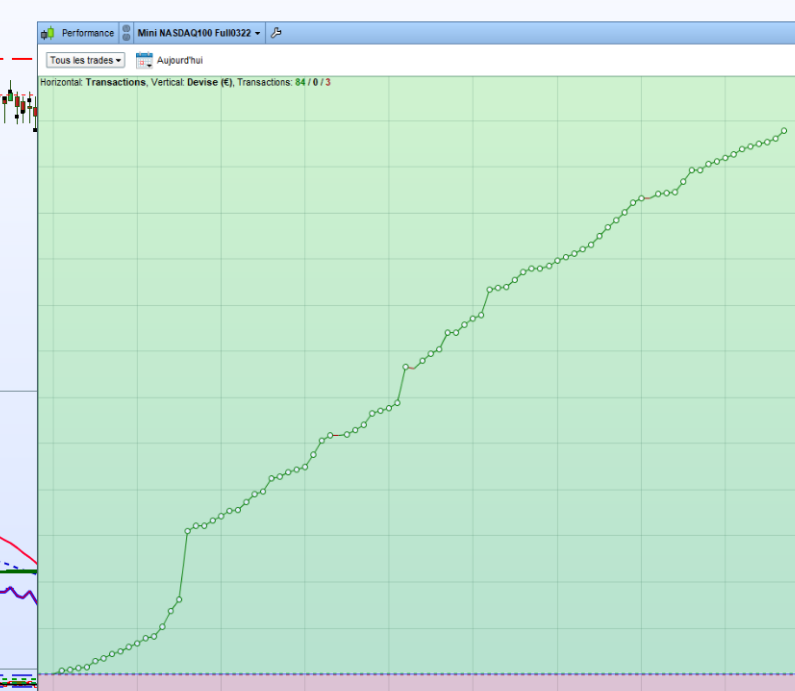Click the two-dot window link icon
This screenshot has height=691, width=795.
pyautogui.click(x=126, y=33)
